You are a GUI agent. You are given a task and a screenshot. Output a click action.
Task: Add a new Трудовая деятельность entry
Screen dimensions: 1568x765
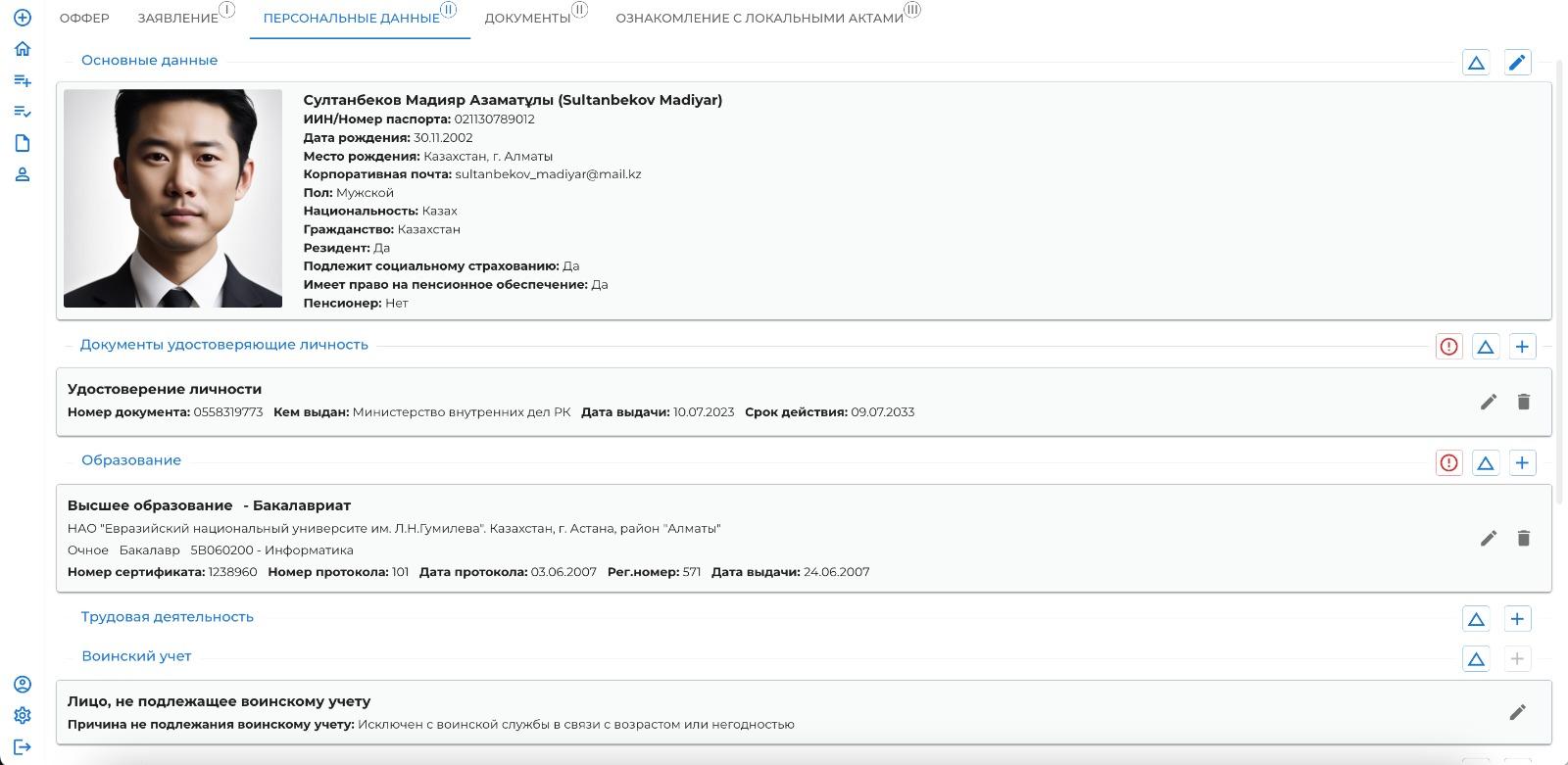pyautogui.click(x=1517, y=619)
